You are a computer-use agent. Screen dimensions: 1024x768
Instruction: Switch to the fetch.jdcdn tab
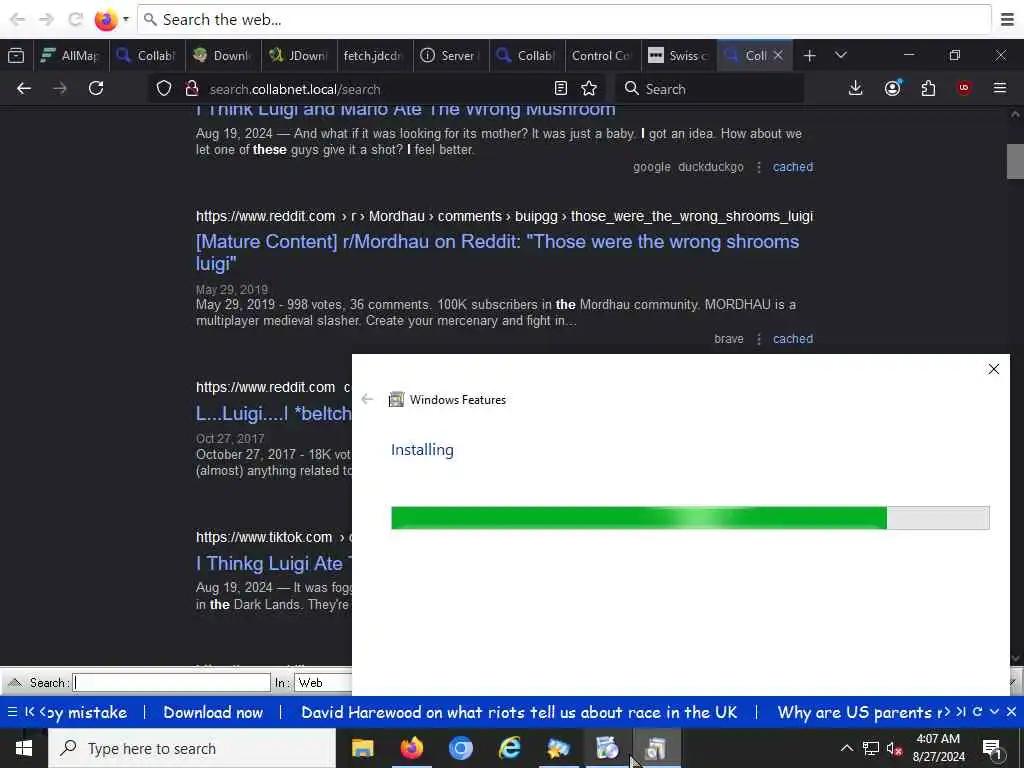pos(375,56)
